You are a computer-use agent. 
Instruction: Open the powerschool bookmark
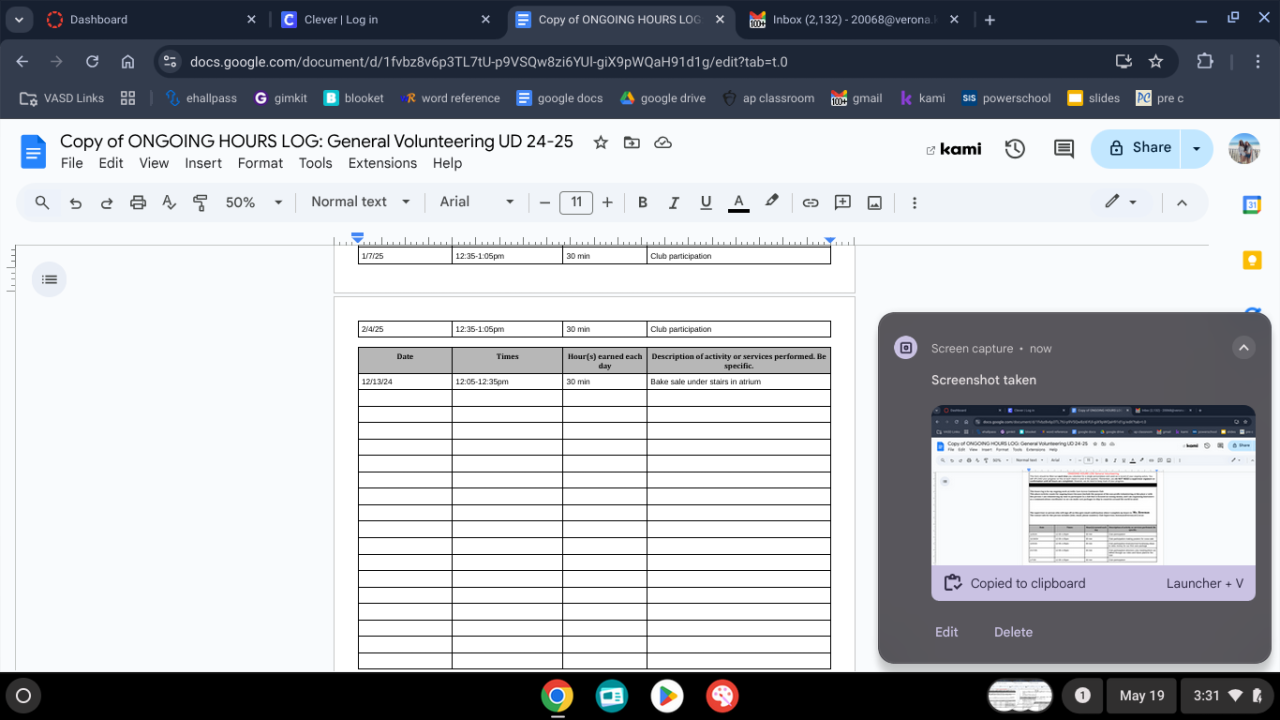(1005, 98)
